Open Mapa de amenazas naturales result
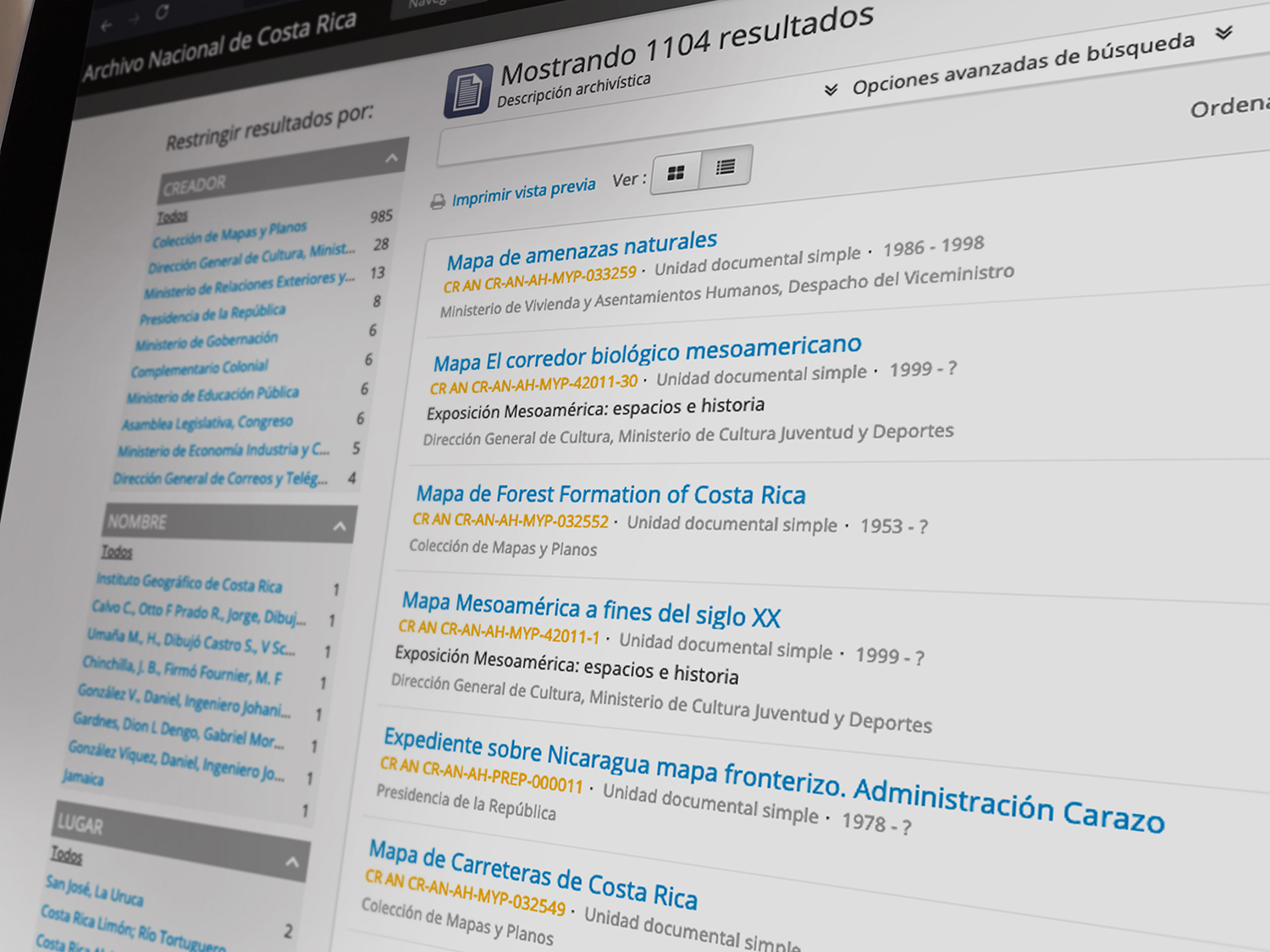1270x952 pixels. 582,250
